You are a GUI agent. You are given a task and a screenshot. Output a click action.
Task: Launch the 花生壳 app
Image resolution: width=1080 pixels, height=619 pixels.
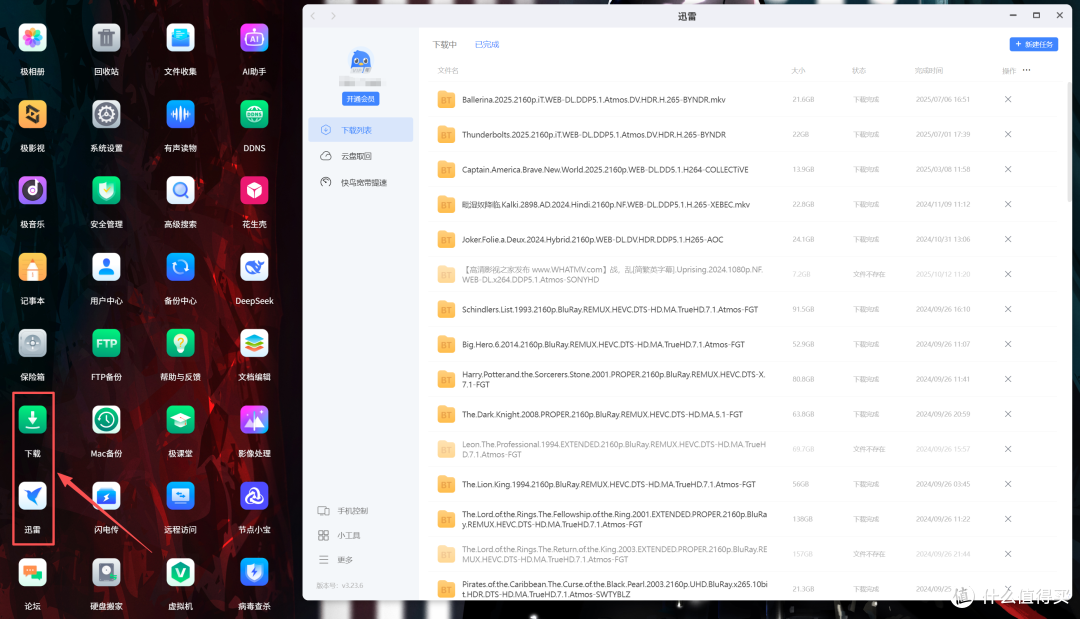click(254, 191)
